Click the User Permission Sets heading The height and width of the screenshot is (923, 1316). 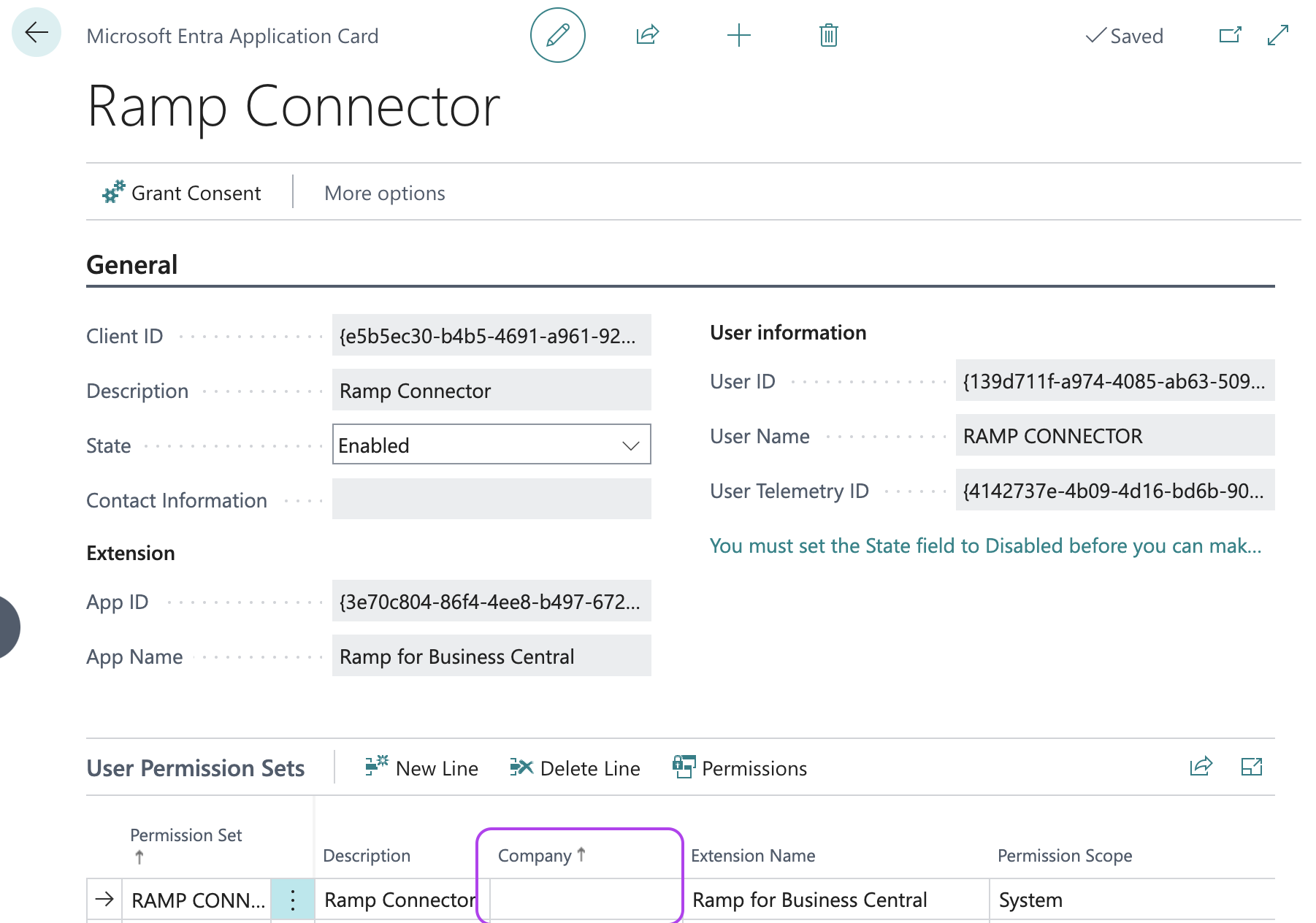196,768
